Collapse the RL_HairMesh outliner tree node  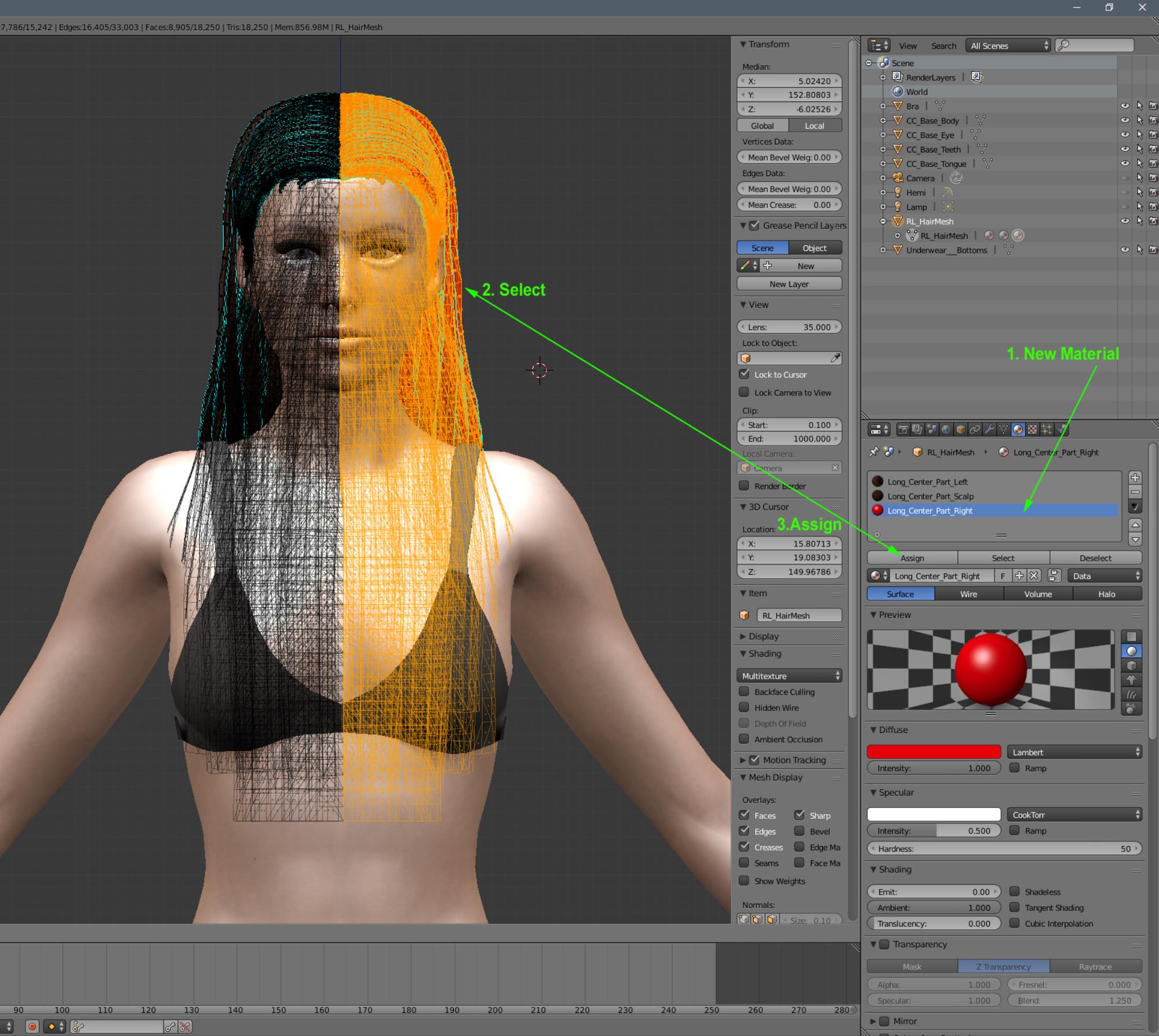(x=883, y=221)
